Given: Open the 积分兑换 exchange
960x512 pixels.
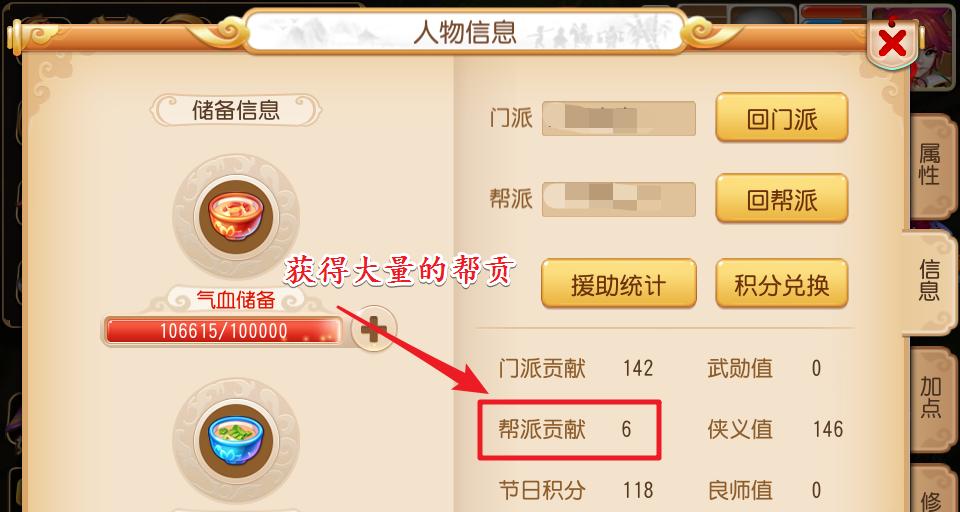Looking at the screenshot, I should click(x=782, y=284).
